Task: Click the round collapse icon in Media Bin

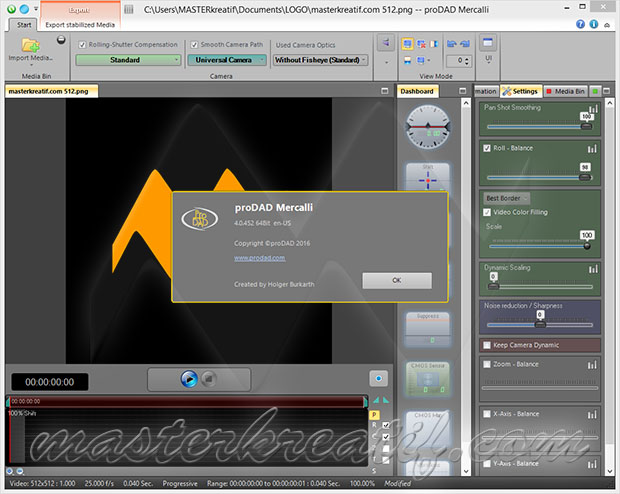Action: coord(61,40)
